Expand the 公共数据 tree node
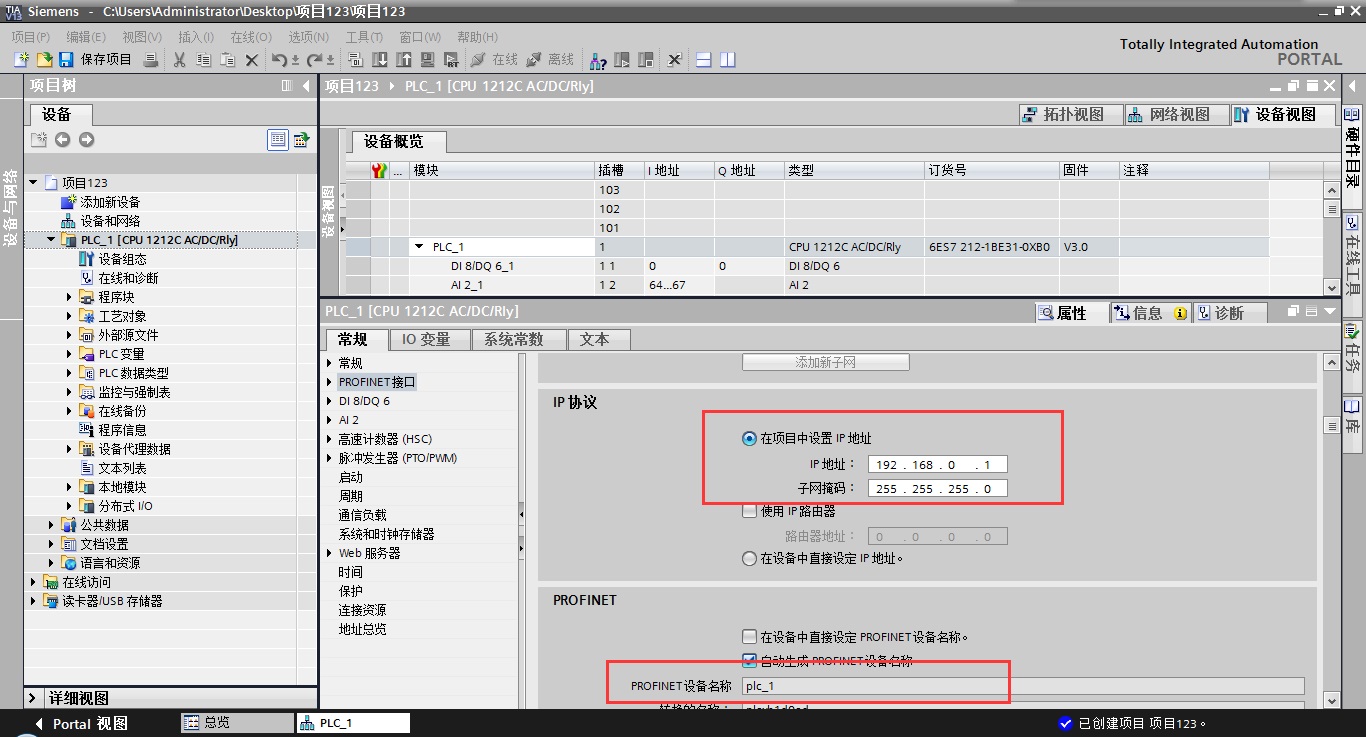1366x737 pixels. click(52, 525)
